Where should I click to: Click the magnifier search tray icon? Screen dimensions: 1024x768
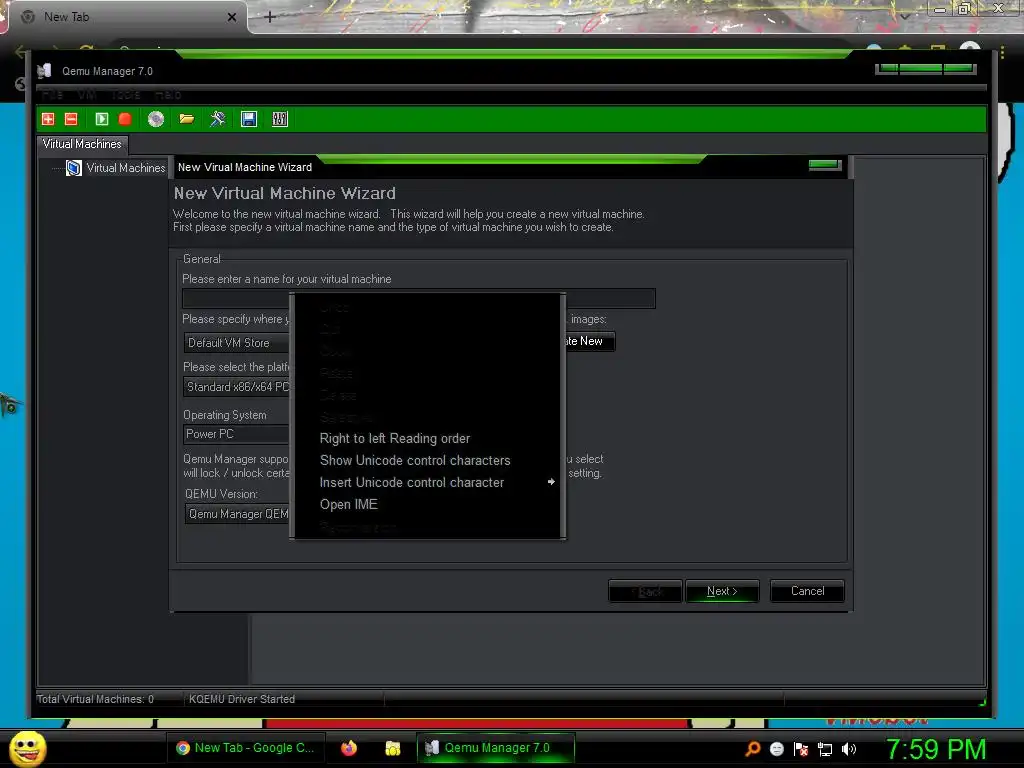(x=753, y=748)
